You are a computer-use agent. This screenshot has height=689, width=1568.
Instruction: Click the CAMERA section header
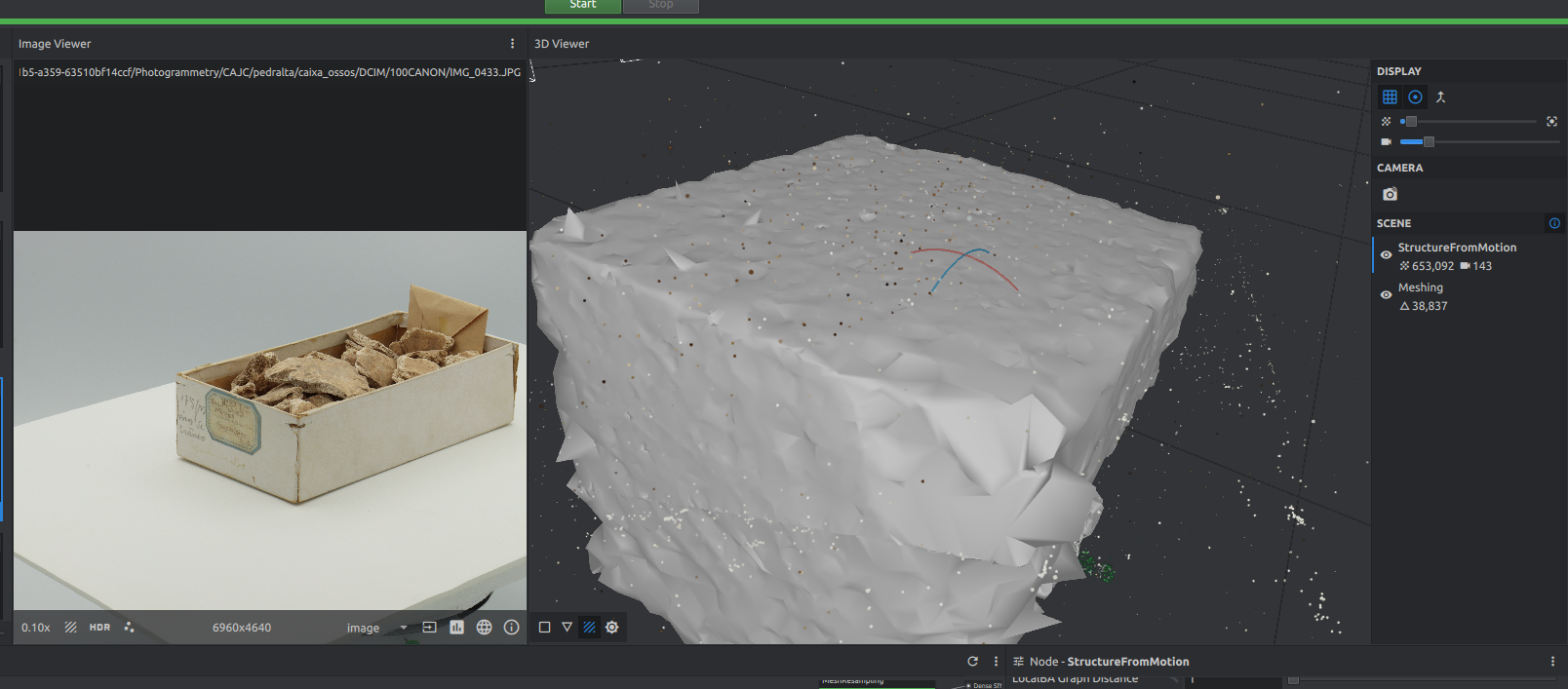pyautogui.click(x=1399, y=168)
